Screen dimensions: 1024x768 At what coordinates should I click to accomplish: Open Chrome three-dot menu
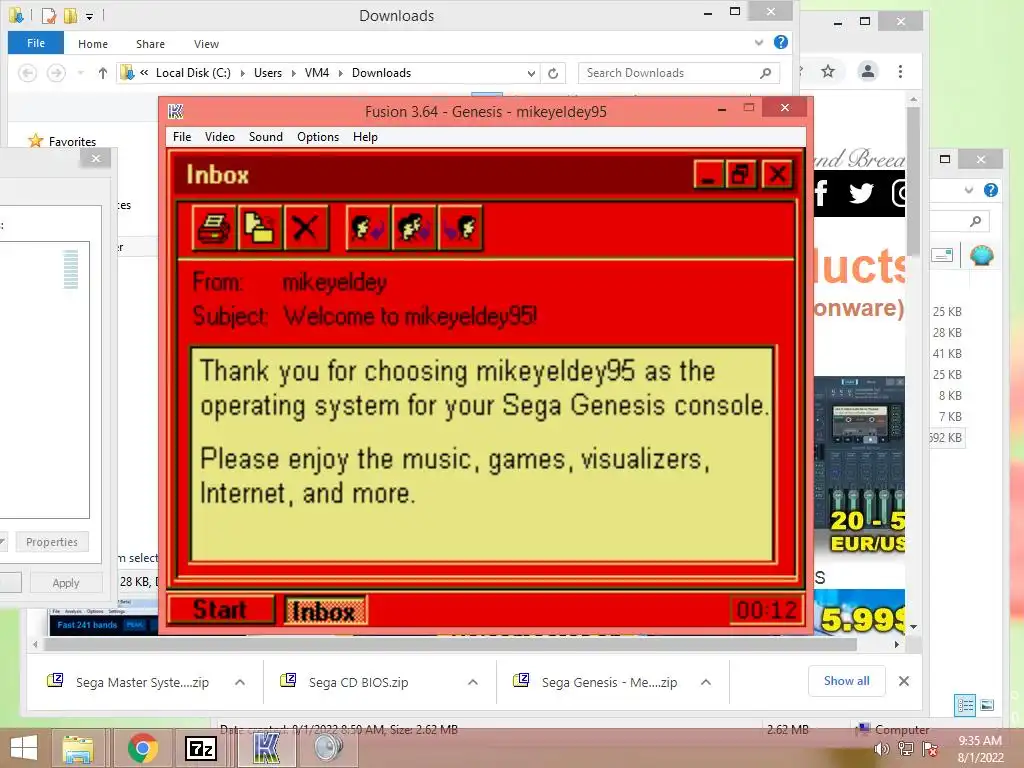pos(901,71)
